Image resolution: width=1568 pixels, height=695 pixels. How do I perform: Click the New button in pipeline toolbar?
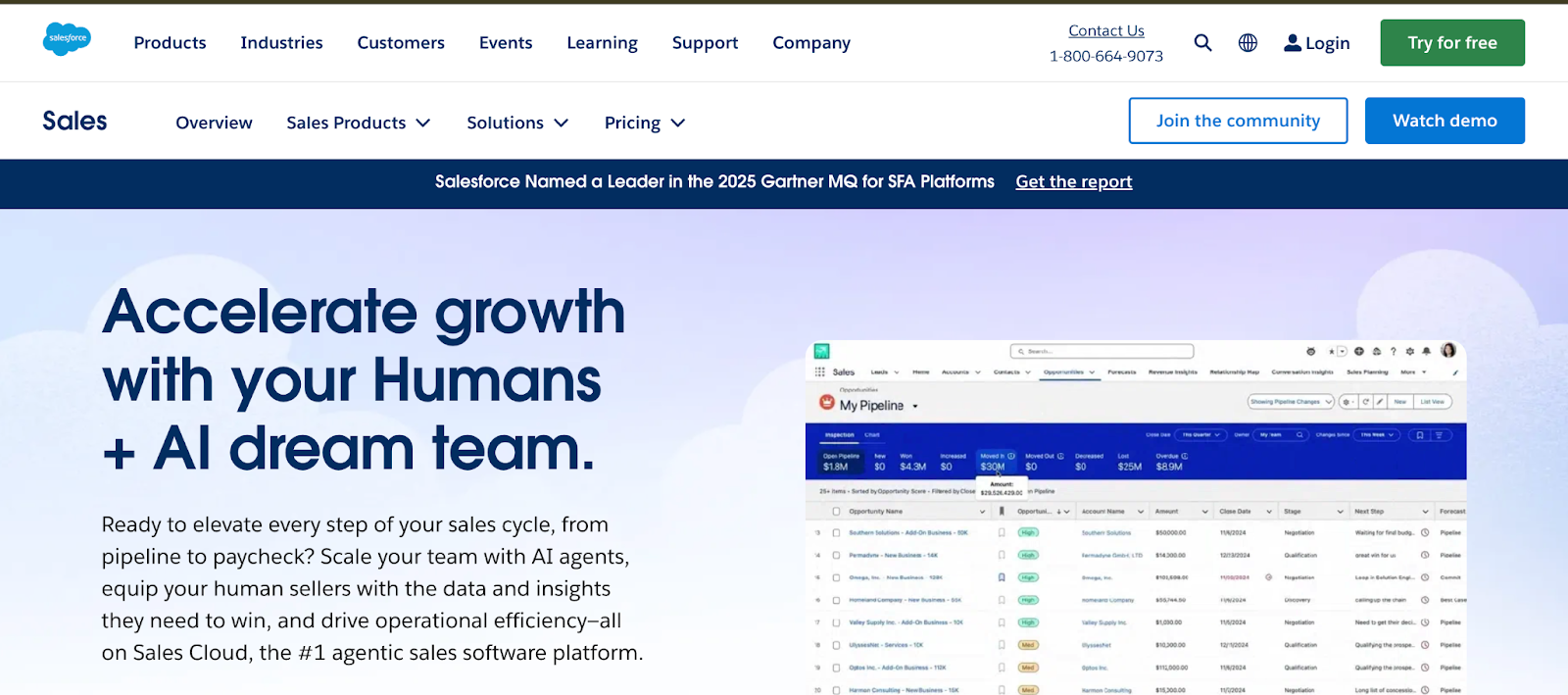click(1400, 402)
